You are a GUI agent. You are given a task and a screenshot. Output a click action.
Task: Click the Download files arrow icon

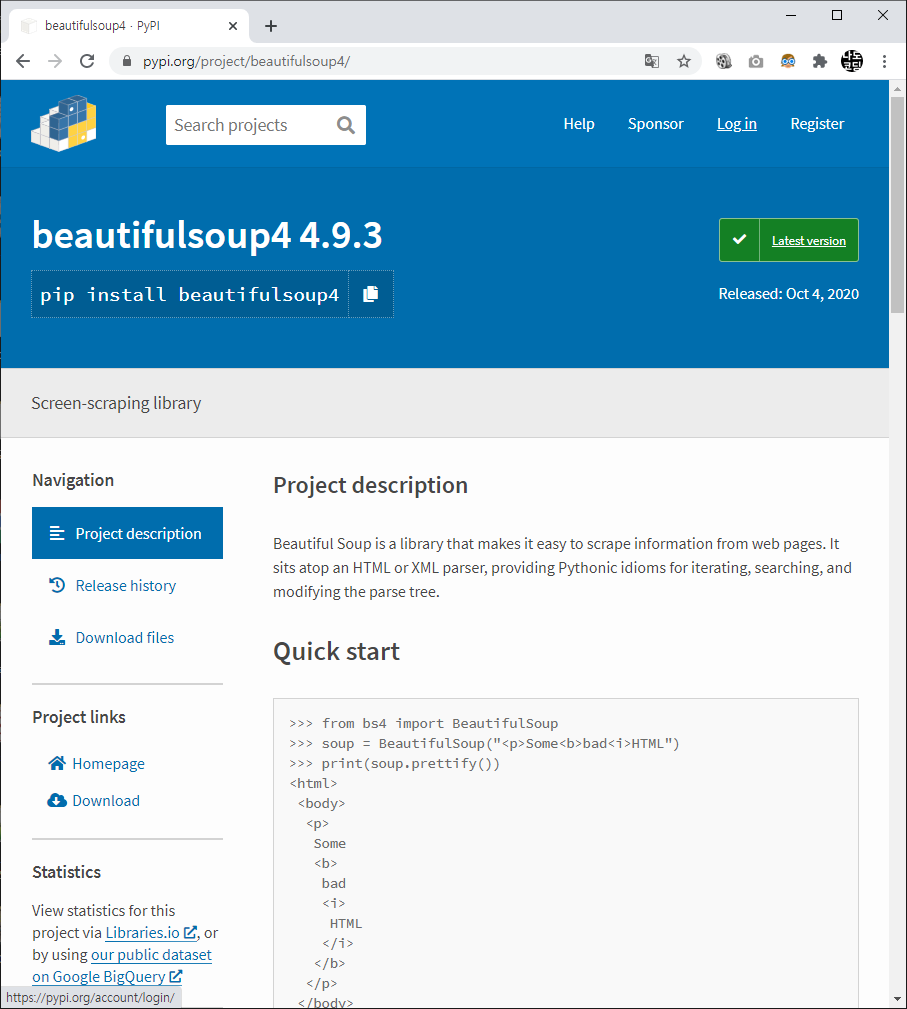(x=57, y=637)
